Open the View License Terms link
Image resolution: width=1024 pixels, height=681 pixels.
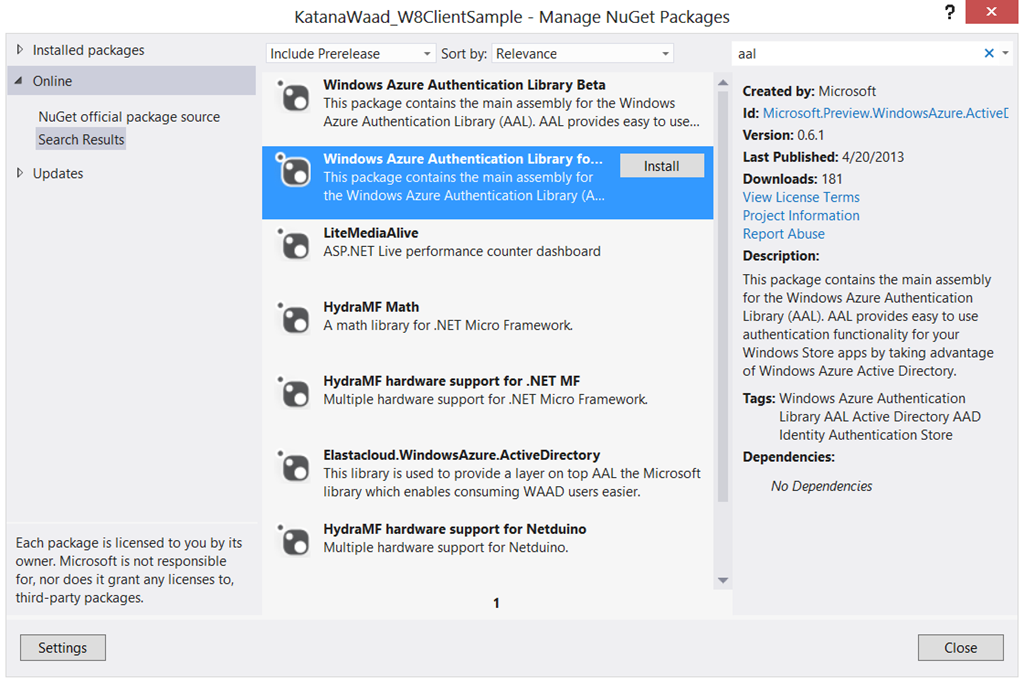point(801,197)
